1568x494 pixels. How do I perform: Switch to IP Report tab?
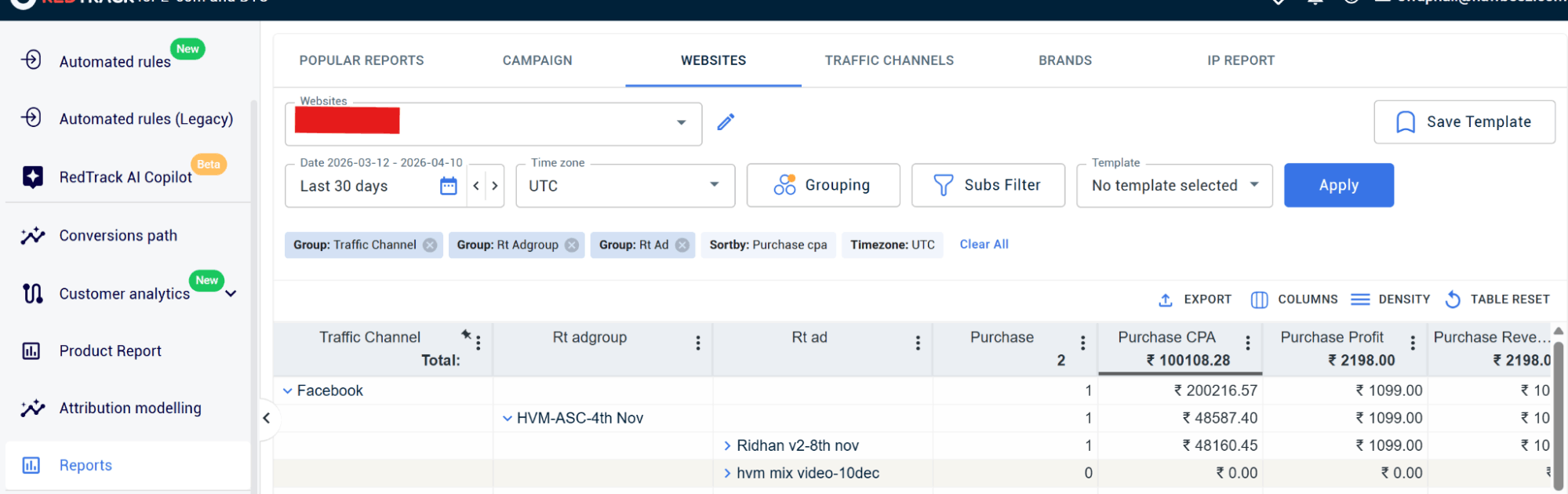(x=1241, y=60)
